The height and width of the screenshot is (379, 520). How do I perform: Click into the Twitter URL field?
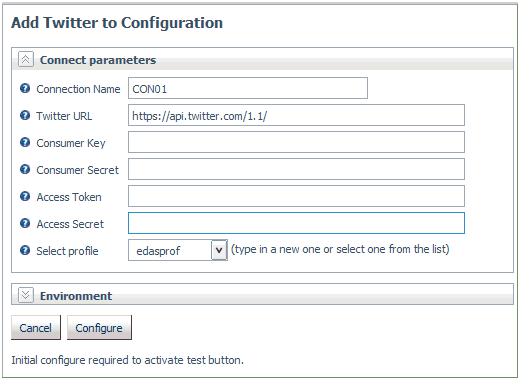[296, 115]
